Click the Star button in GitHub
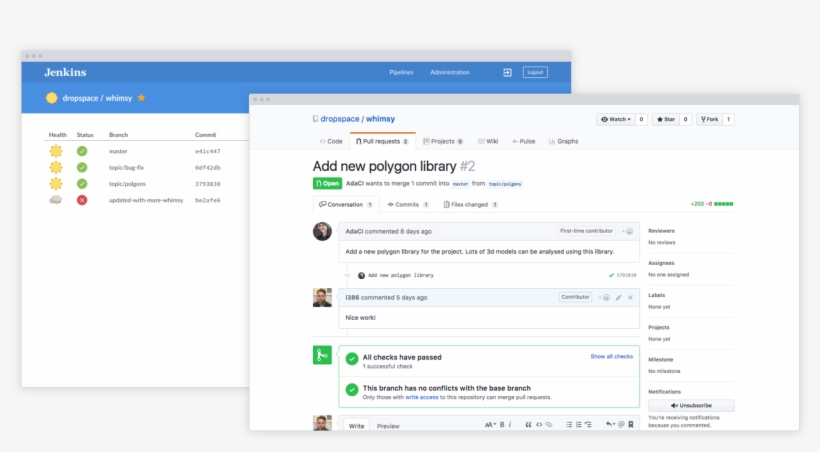The width and height of the screenshot is (820, 452). (666, 119)
